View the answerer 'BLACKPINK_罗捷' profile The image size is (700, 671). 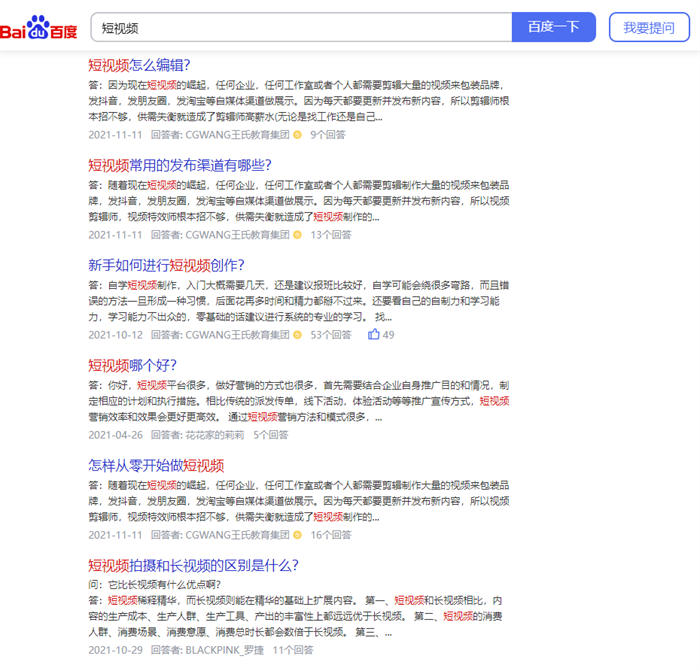click(x=224, y=650)
